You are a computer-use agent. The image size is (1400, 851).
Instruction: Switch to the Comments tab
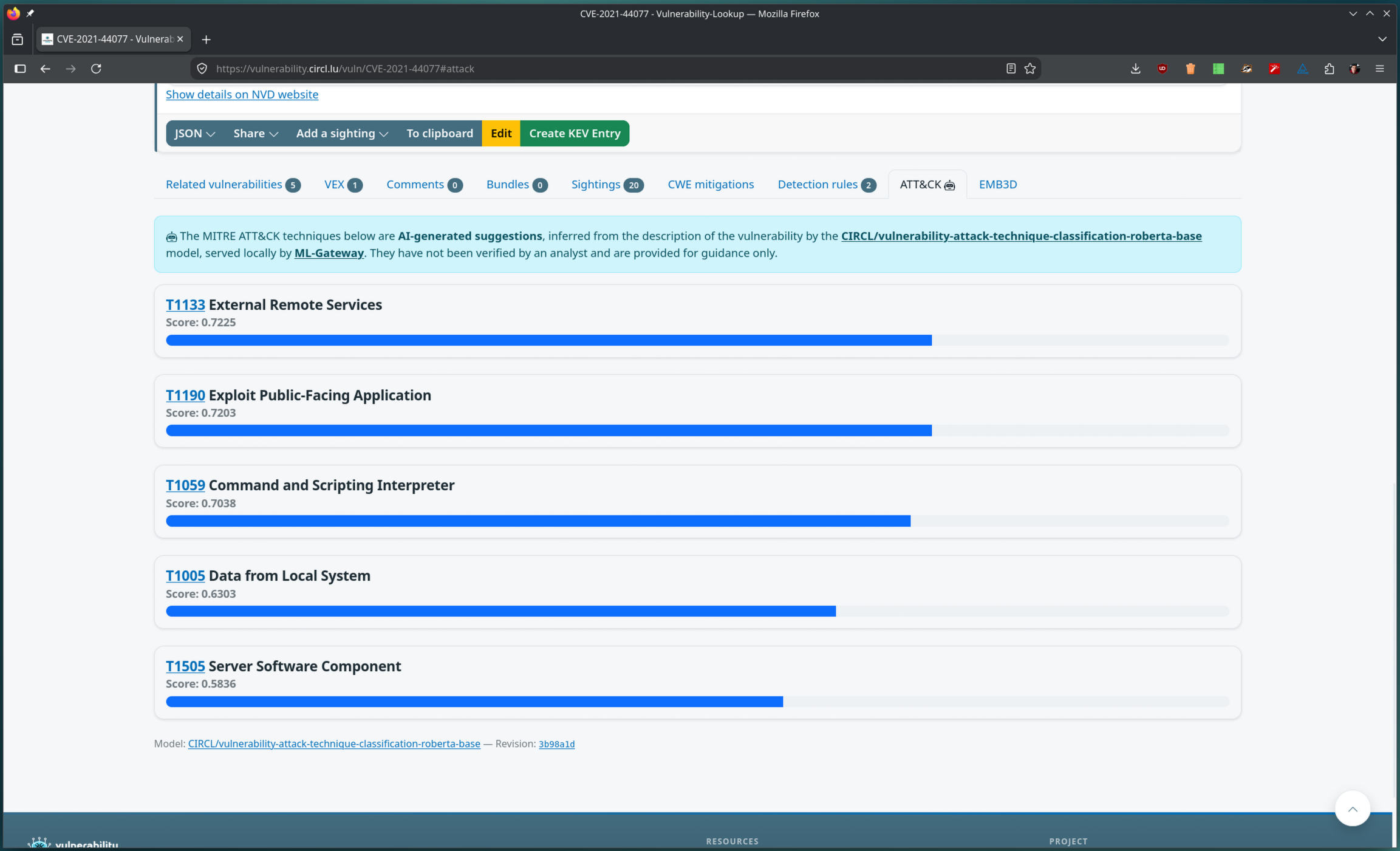(x=424, y=184)
